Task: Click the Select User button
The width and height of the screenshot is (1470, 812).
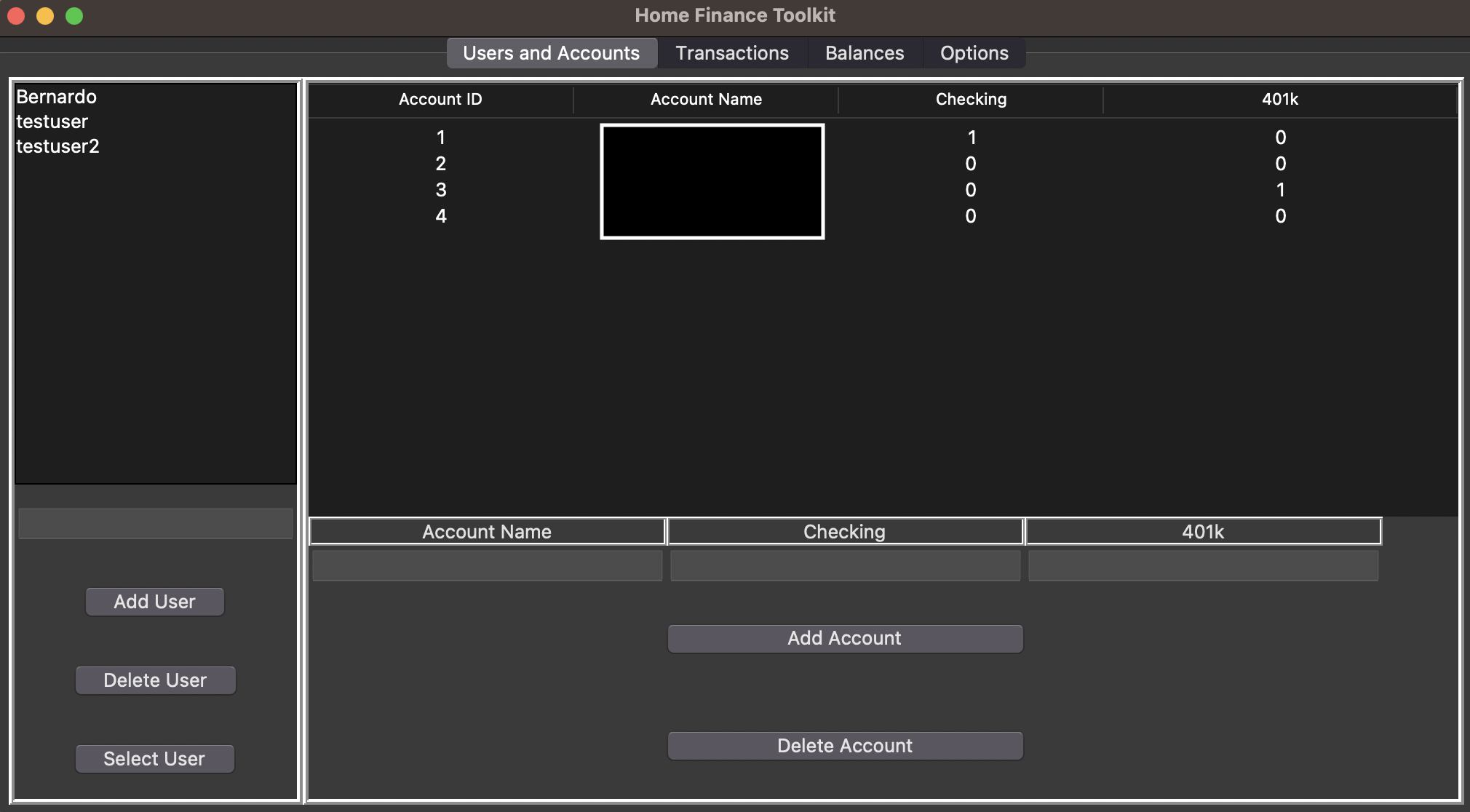Action: pyautogui.click(x=155, y=759)
